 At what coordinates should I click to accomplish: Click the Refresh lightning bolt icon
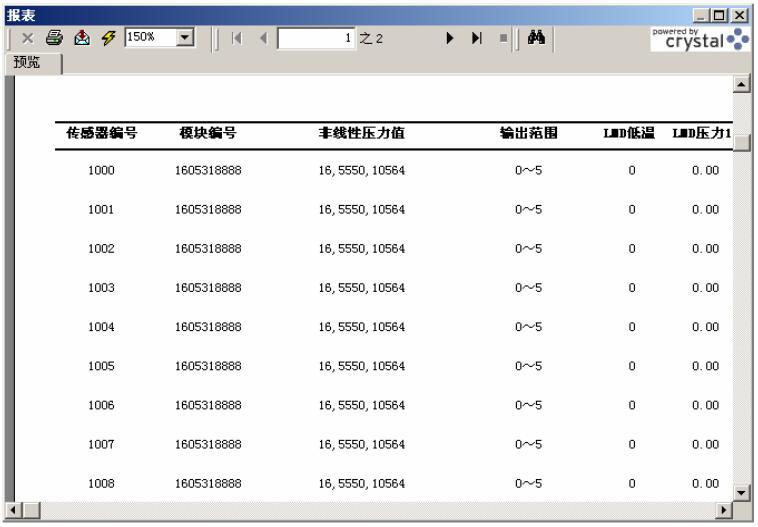pyautogui.click(x=108, y=37)
